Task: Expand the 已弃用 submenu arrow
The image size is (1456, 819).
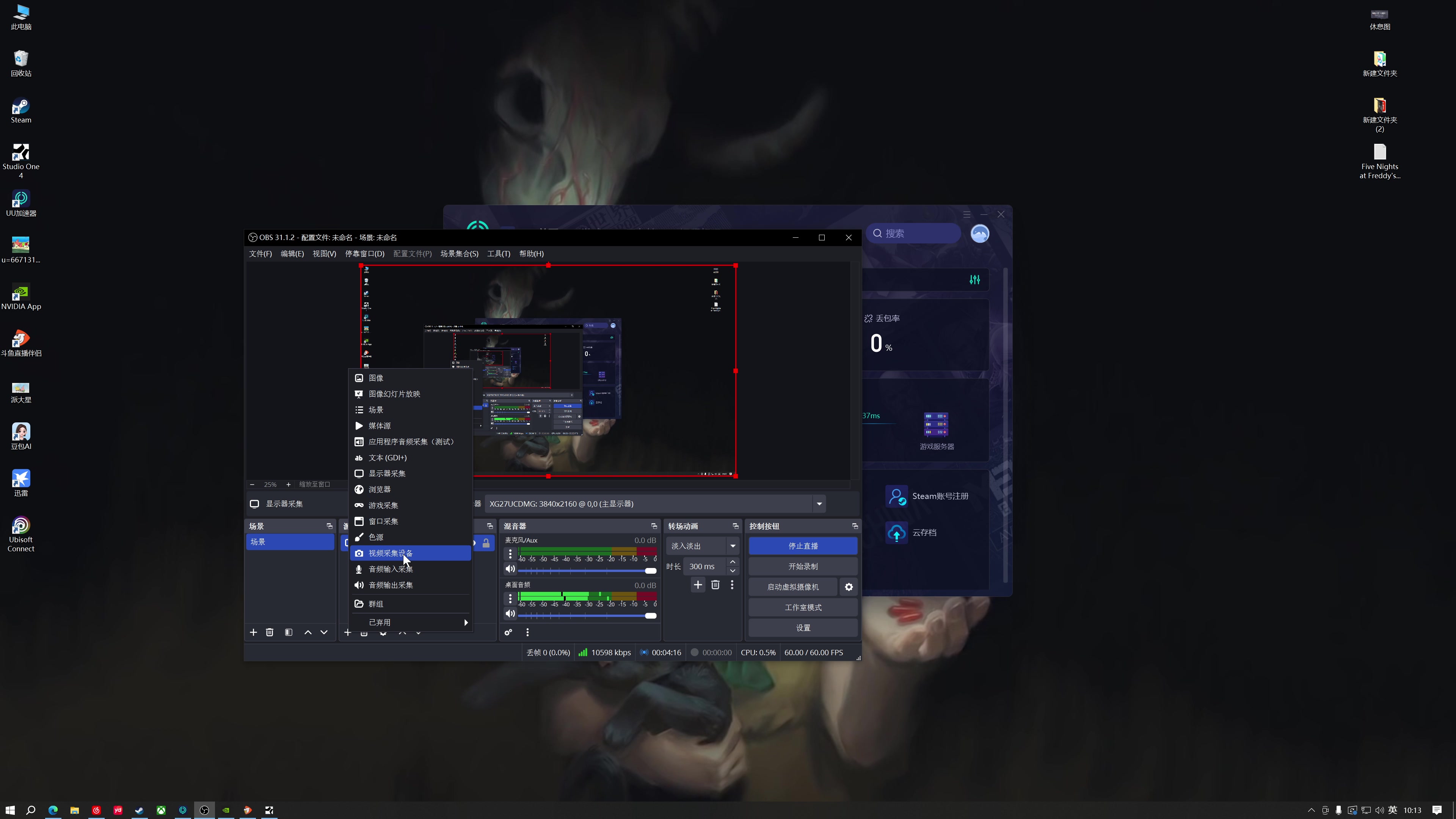Action: [466, 622]
